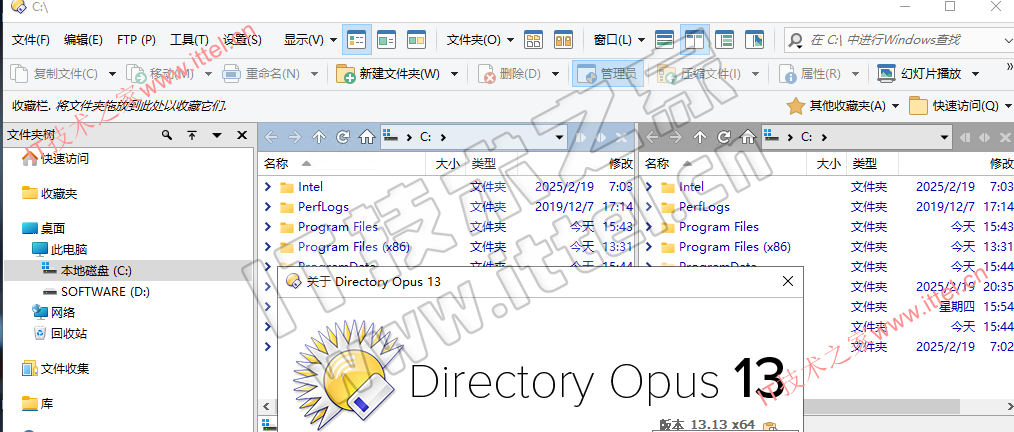Go up one folder in right pane
The image size is (1014, 432).
(700, 137)
